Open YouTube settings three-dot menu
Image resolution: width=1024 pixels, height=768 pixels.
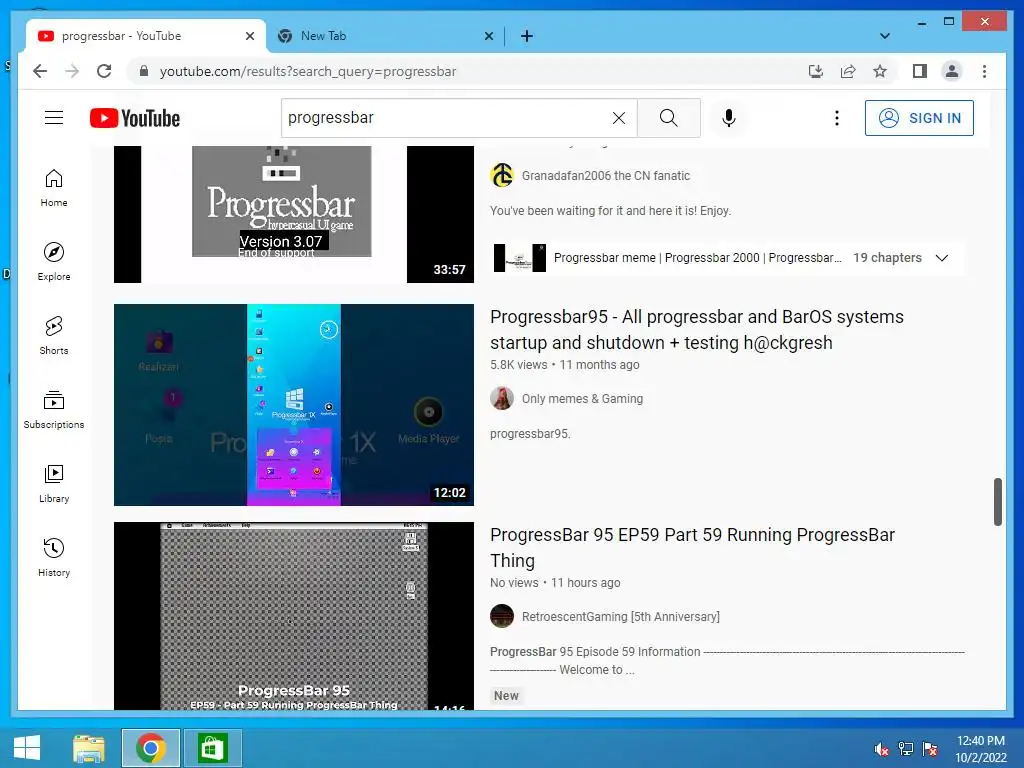click(837, 118)
